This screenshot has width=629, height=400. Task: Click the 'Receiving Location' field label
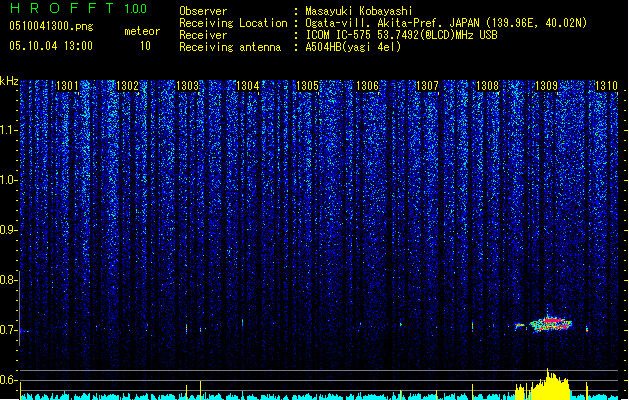[x=233, y=23]
